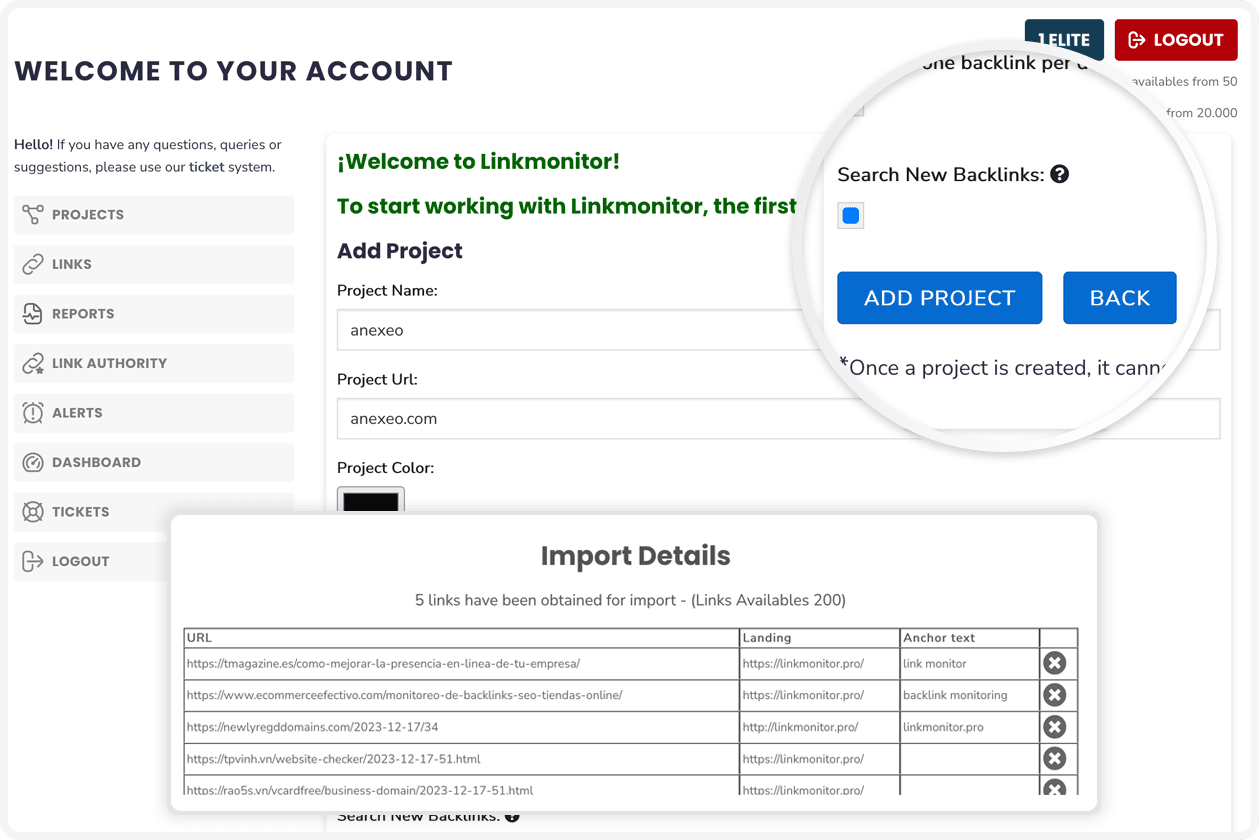This screenshot has height=840, width=1259.
Task: Remove the ecommerceefectivo.com link row
Action: [x=1055, y=695]
